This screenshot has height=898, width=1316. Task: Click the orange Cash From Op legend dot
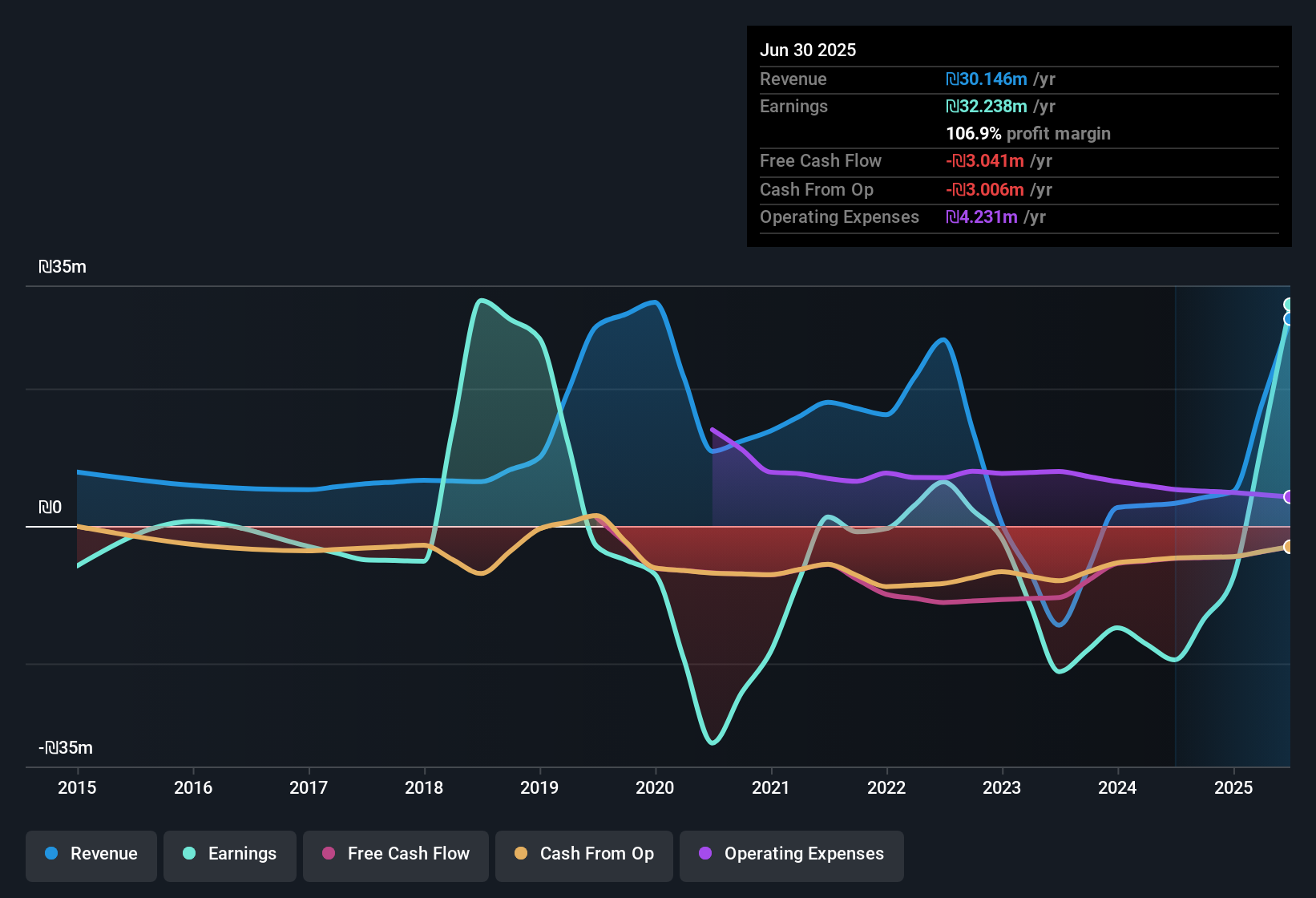[521, 854]
